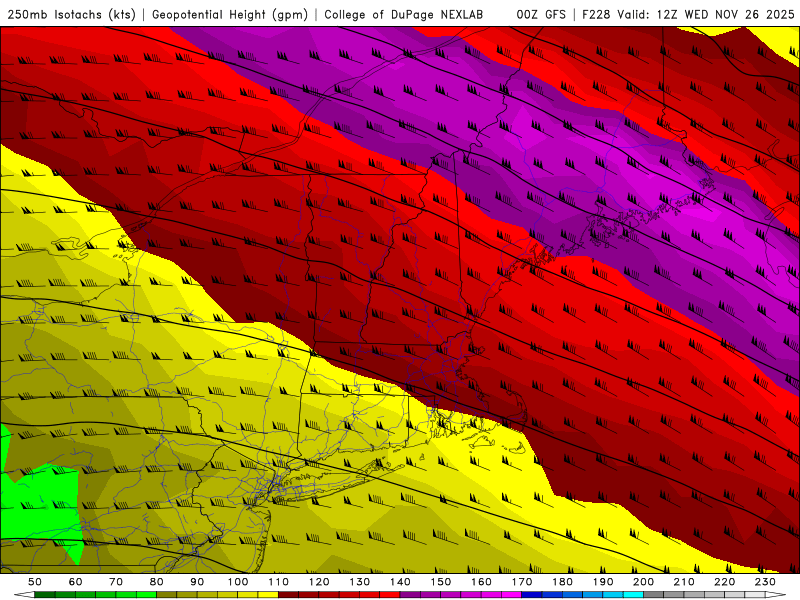Select the bright yellow swatch ending at 110
800x600 pixels.
point(268,595)
